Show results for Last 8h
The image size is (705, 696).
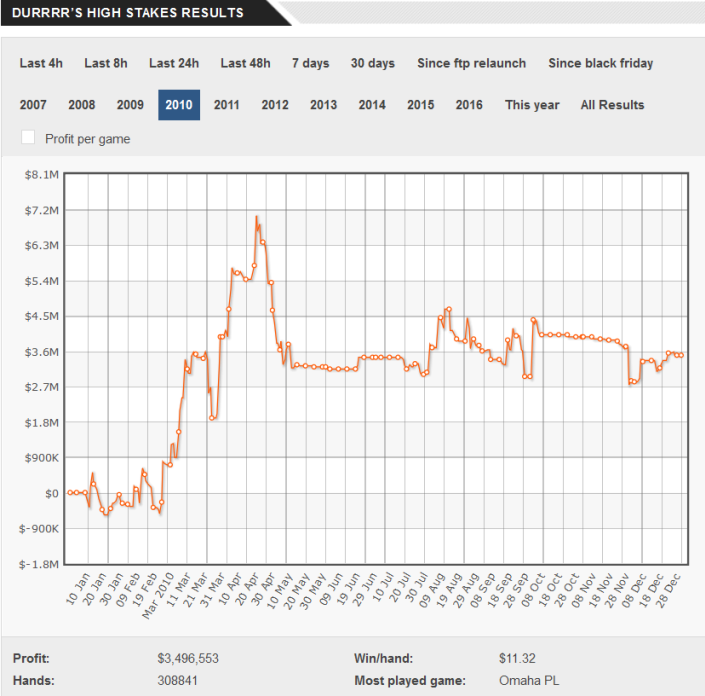coord(106,63)
